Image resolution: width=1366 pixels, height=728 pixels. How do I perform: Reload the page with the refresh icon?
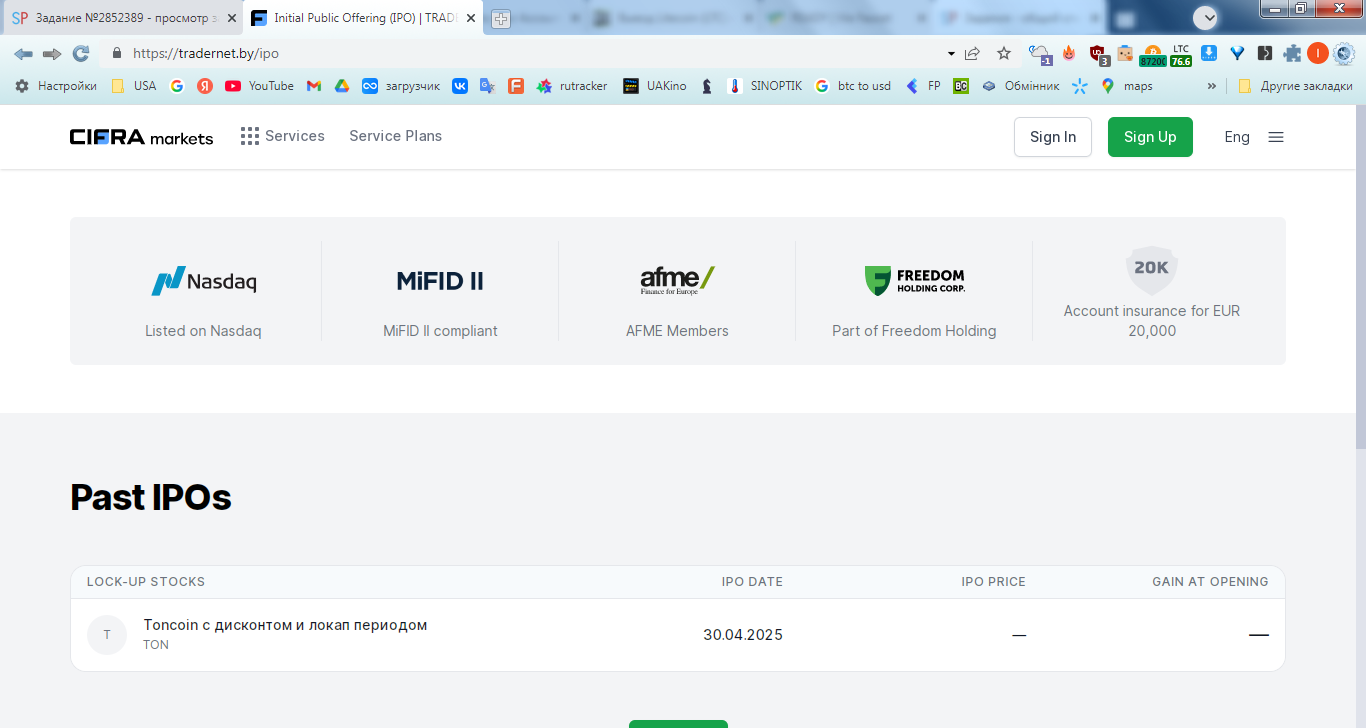[81, 53]
